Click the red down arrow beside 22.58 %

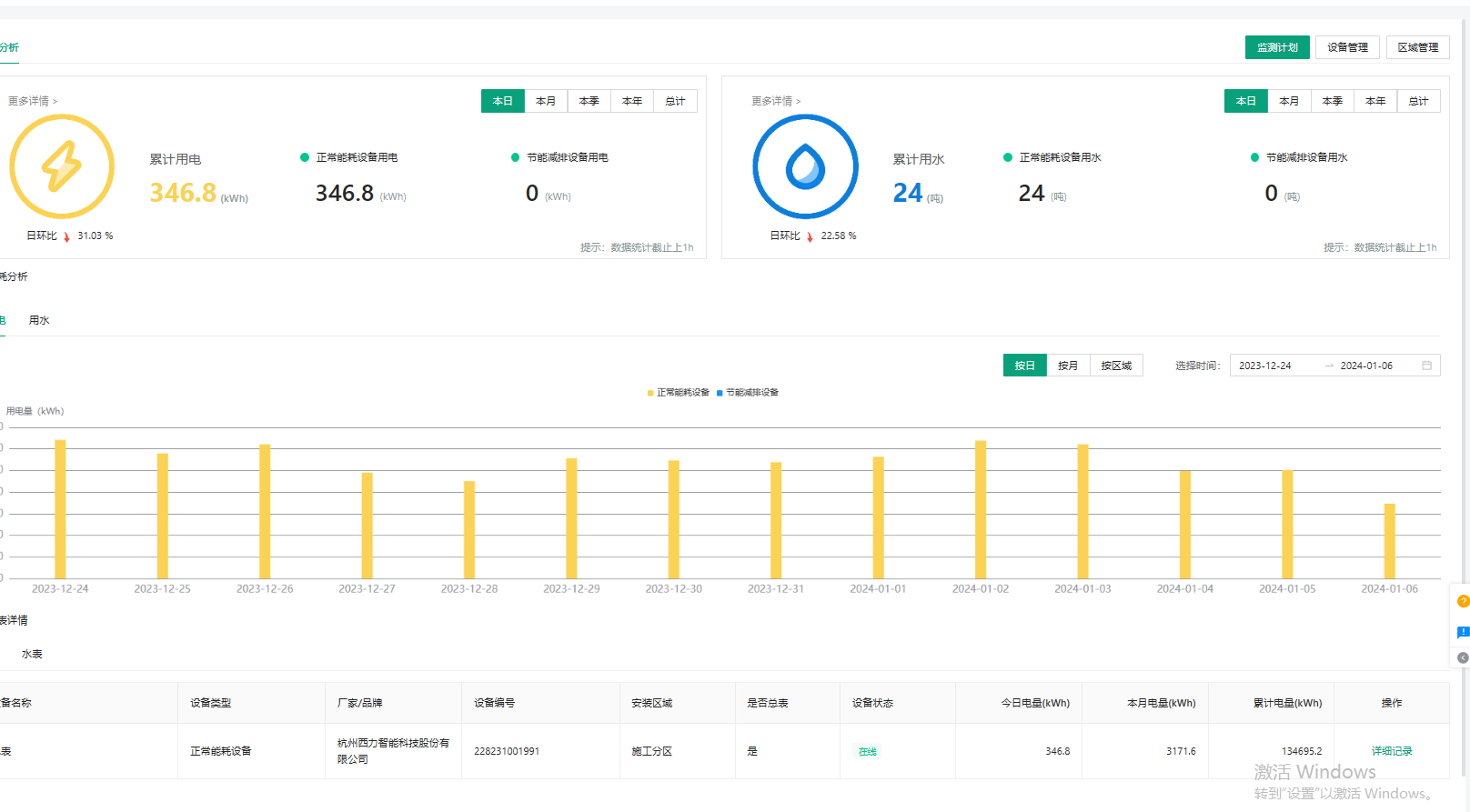click(810, 236)
